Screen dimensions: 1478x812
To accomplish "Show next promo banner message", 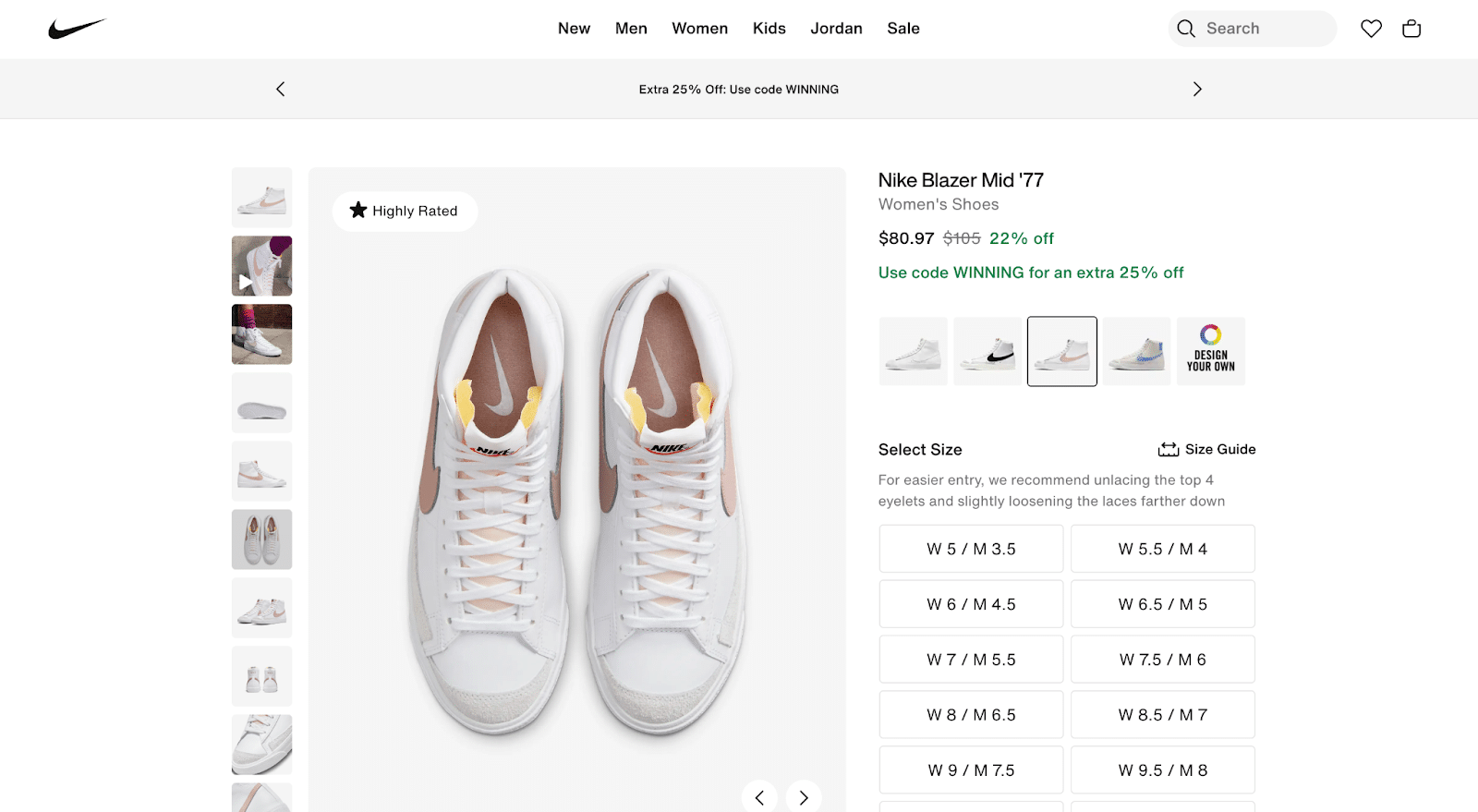I will click(1197, 89).
